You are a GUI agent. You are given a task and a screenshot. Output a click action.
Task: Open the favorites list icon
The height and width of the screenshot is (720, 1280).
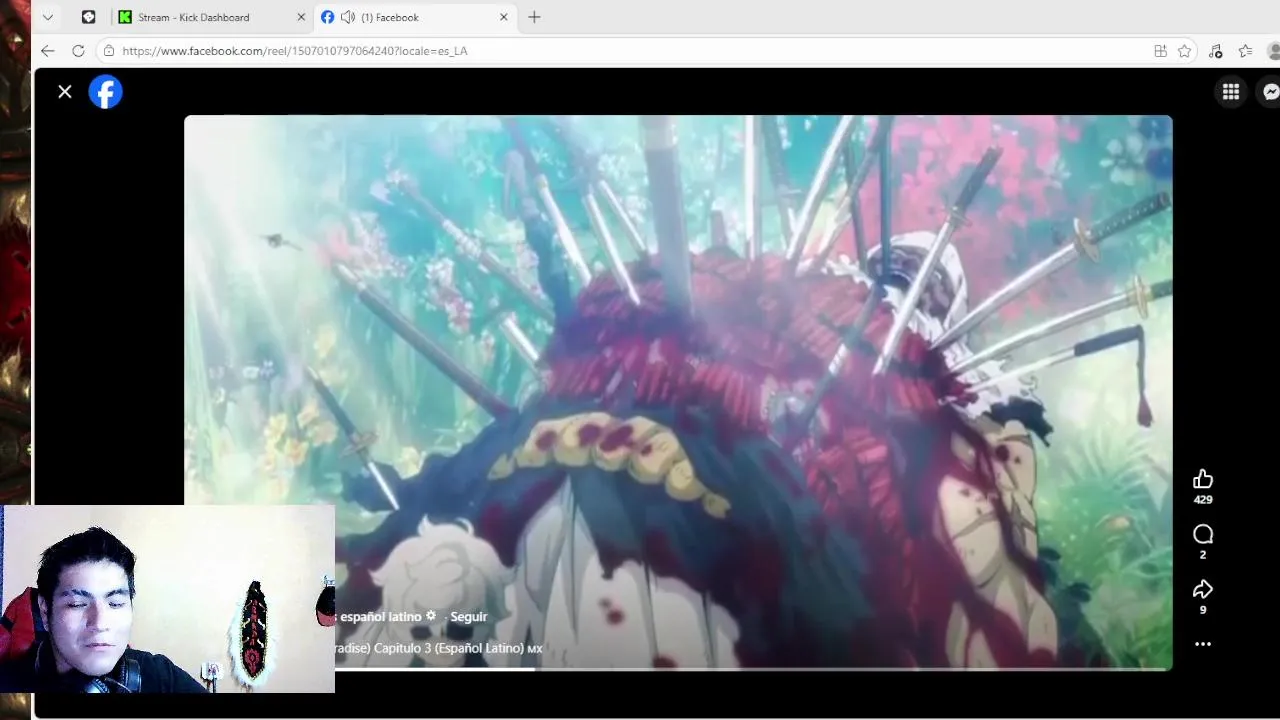click(x=1245, y=51)
